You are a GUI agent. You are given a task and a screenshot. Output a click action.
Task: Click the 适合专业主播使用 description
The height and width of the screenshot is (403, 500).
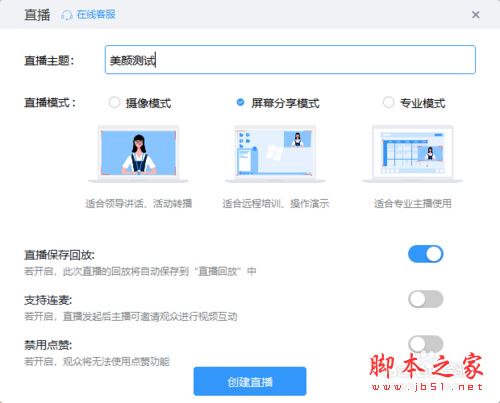point(413,203)
